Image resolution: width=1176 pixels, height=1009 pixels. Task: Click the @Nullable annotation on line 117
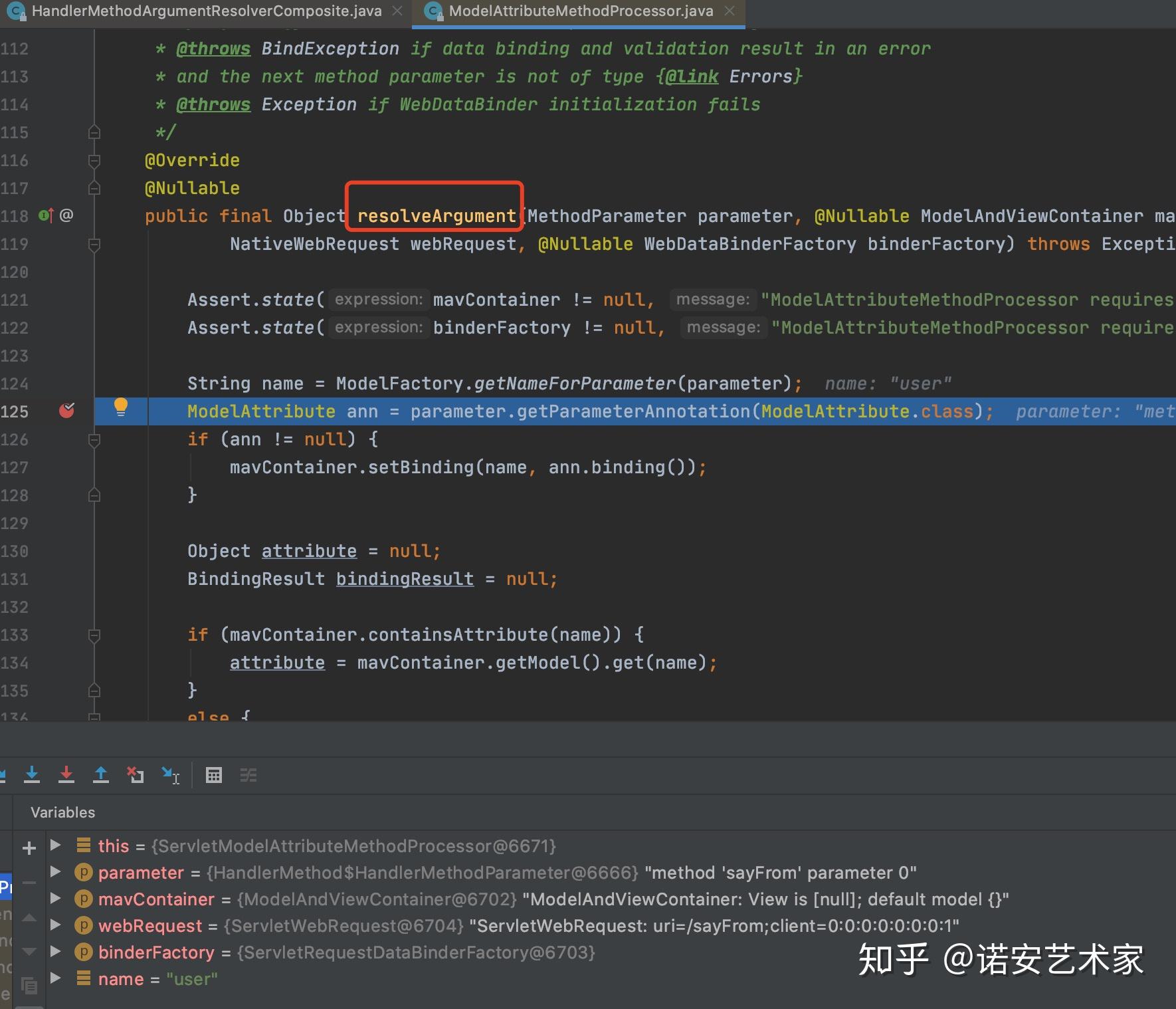click(192, 188)
